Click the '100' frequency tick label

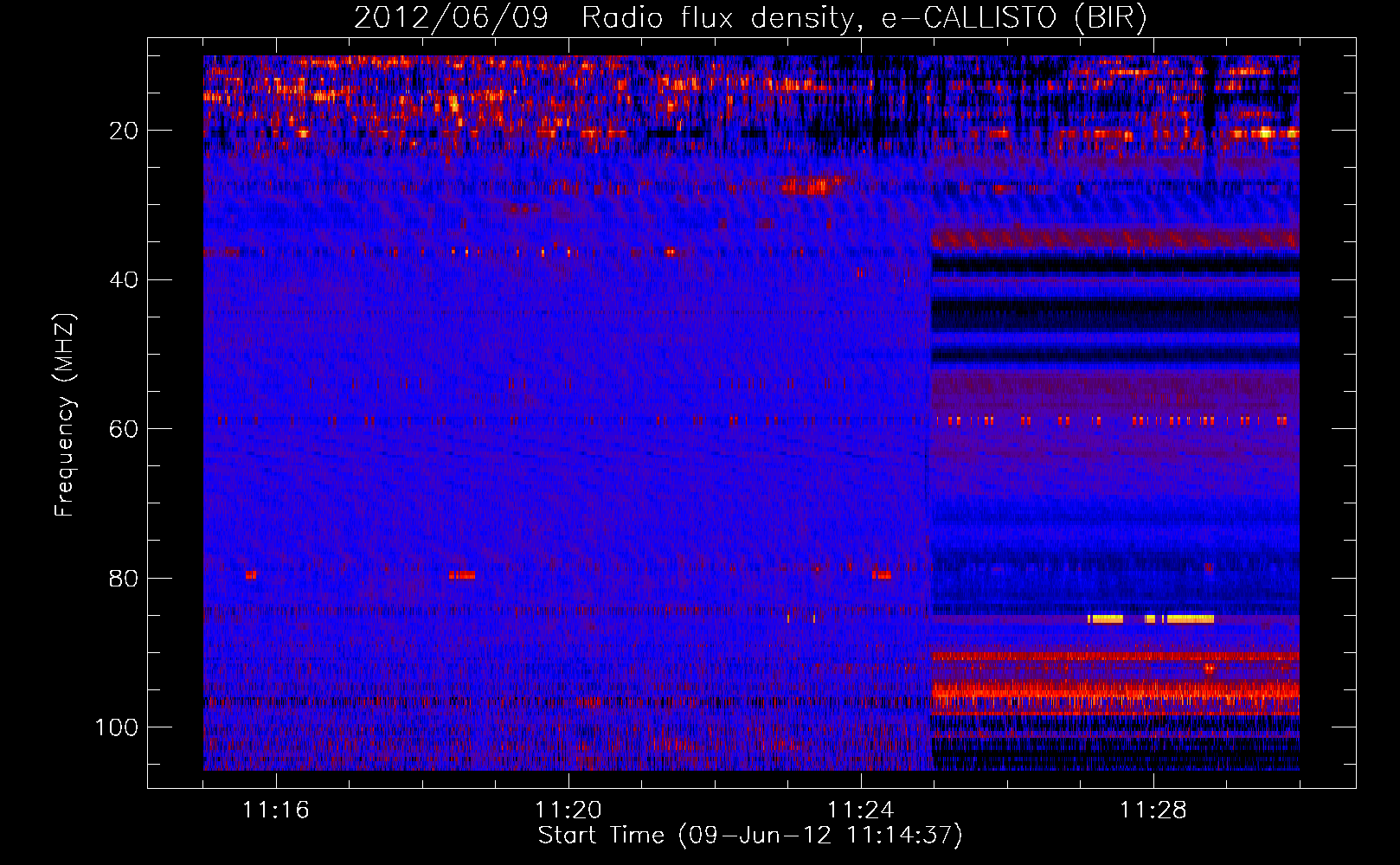[x=117, y=727]
